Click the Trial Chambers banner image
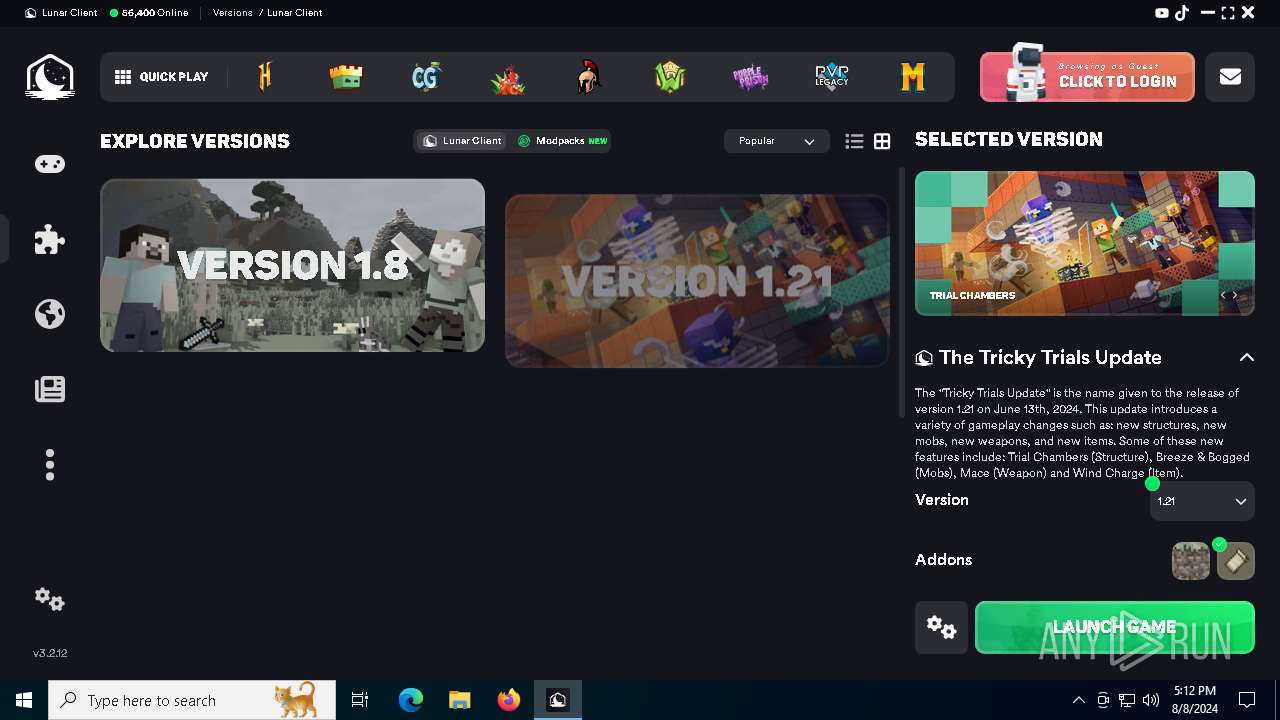 [1085, 243]
